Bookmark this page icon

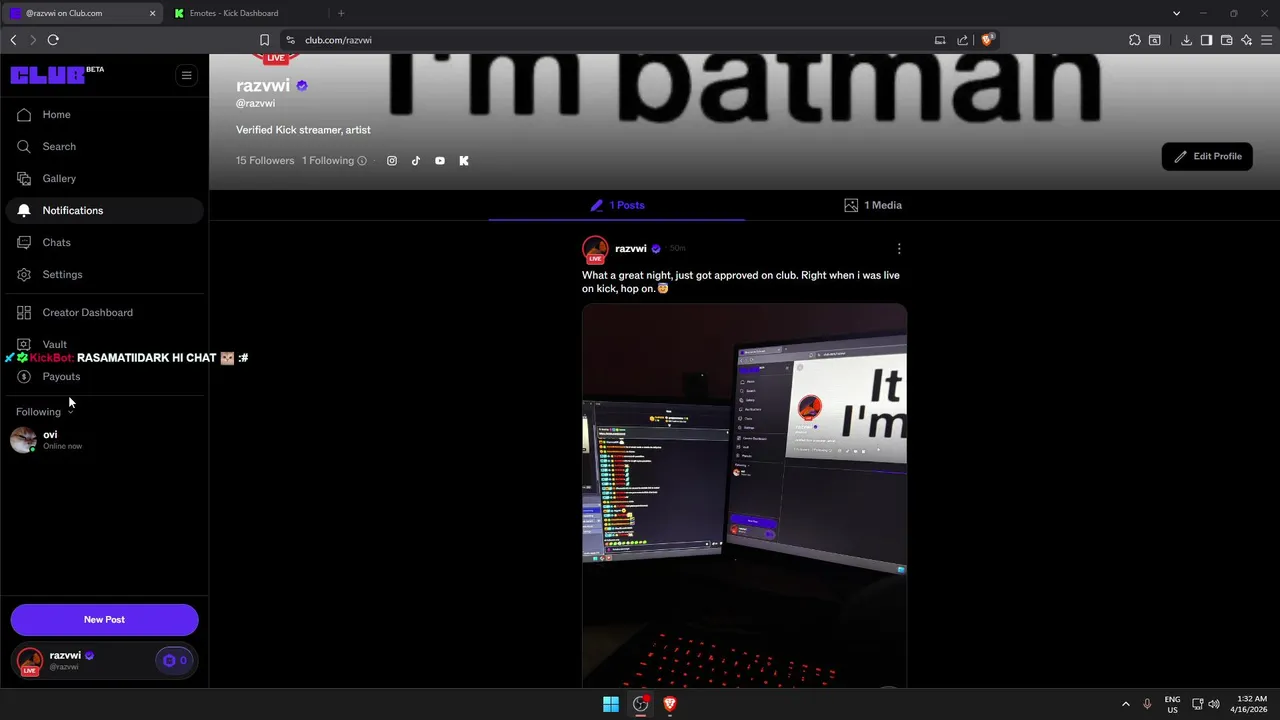(x=264, y=40)
